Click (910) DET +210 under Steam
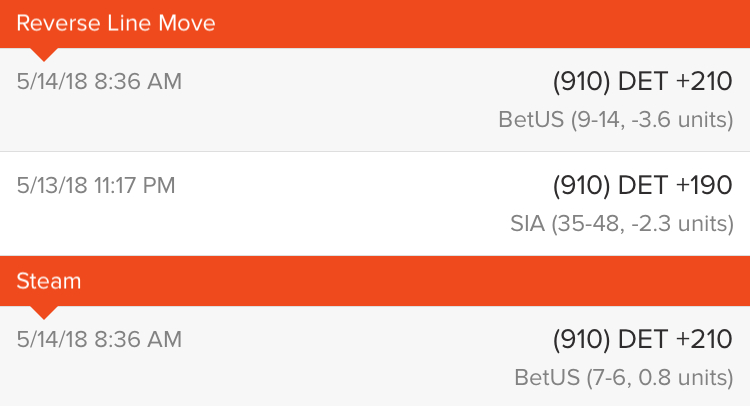Viewport: 750px width, 406px height. pyautogui.click(x=642, y=340)
